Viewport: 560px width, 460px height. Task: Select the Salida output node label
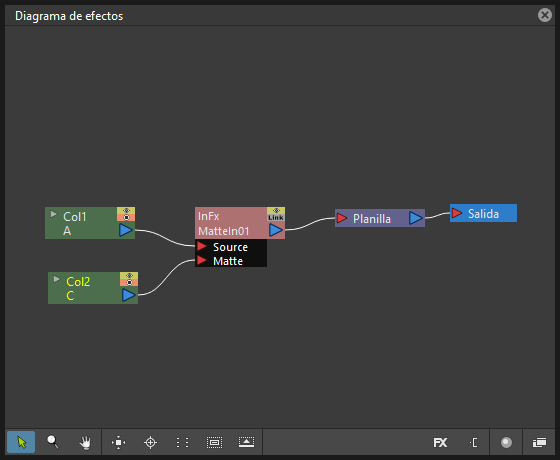(483, 214)
